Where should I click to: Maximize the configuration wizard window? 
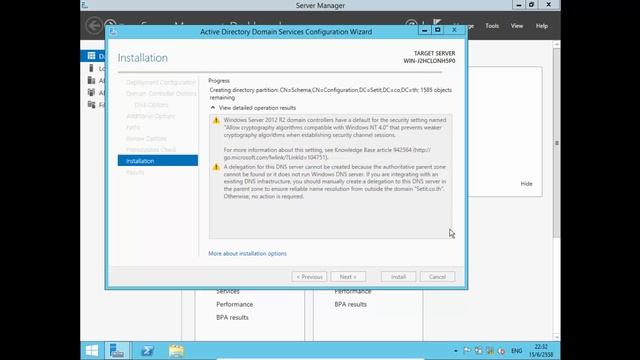(x=438, y=30)
